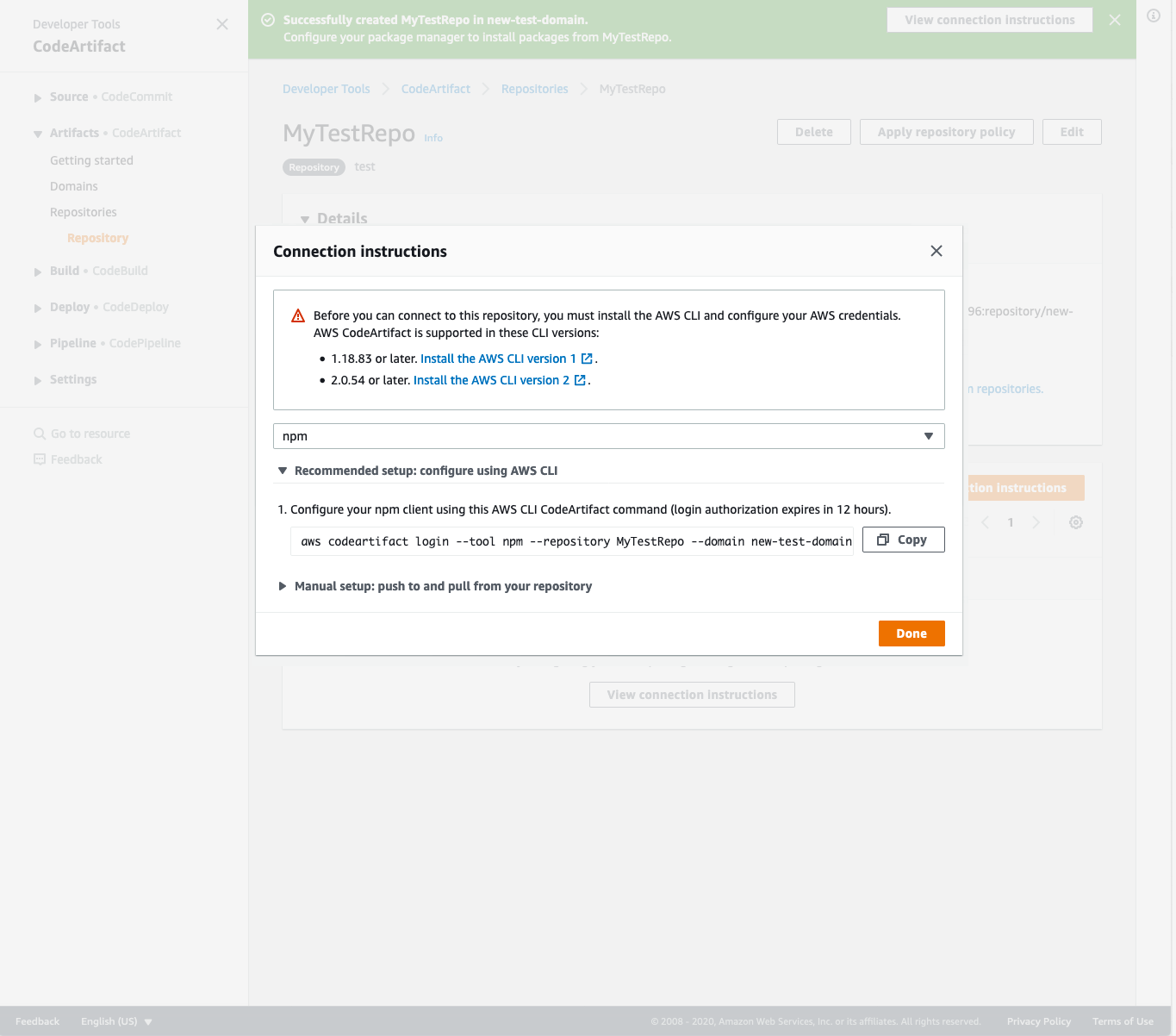Copy the aws codeartifact login command
Screen dimensions: 1176x1036
[904, 540]
